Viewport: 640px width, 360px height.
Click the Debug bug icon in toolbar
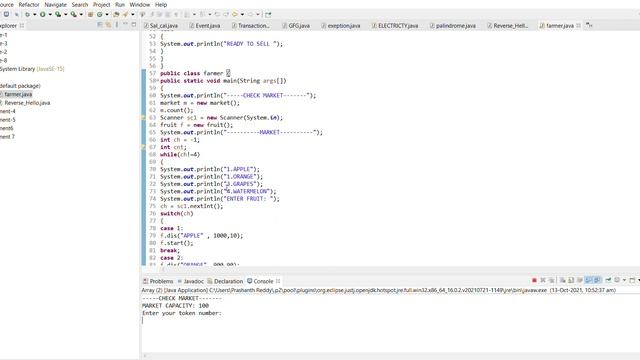pyautogui.click(x=27, y=14)
